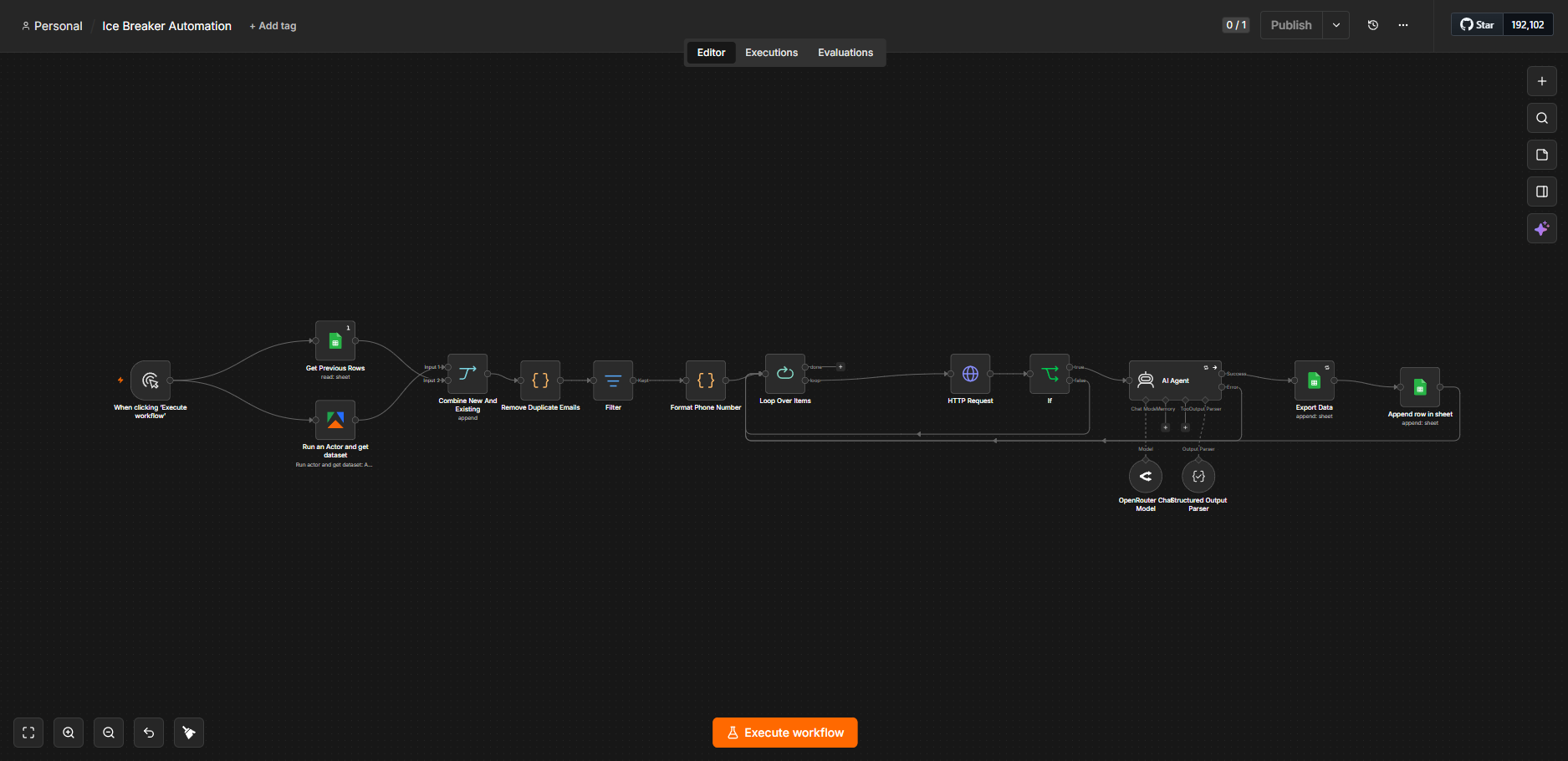Select the Combine New And Existing merge node
1568x761 pixels.
[x=467, y=374]
